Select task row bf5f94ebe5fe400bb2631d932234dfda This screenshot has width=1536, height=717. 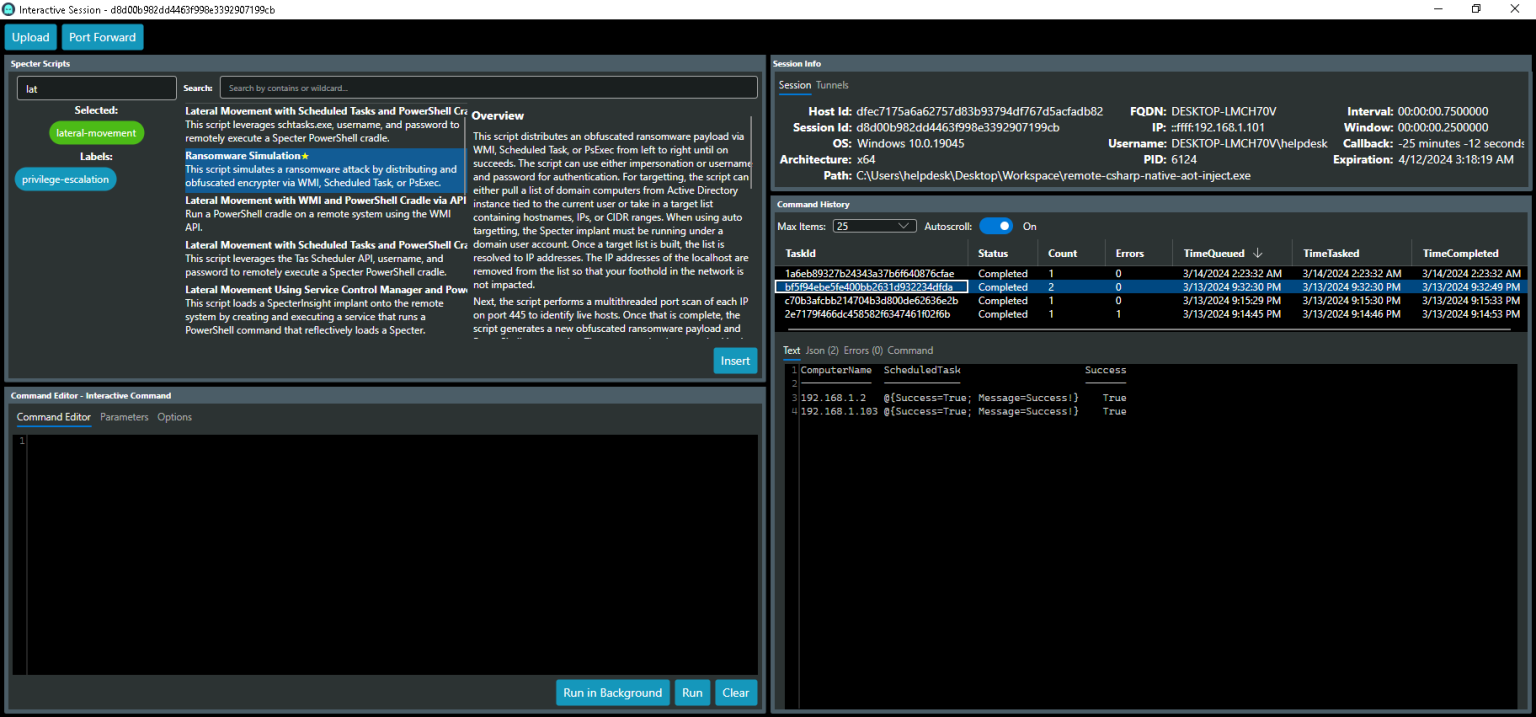coord(1151,287)
